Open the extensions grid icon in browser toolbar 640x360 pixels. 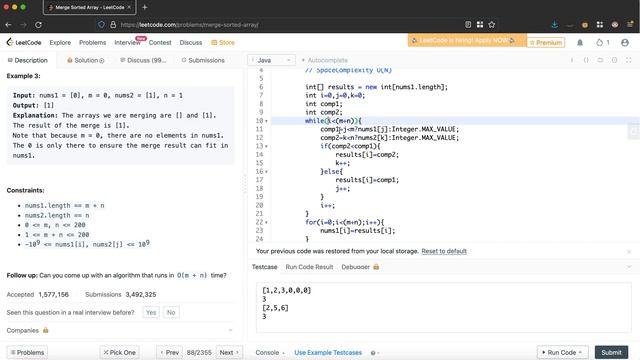600,24
